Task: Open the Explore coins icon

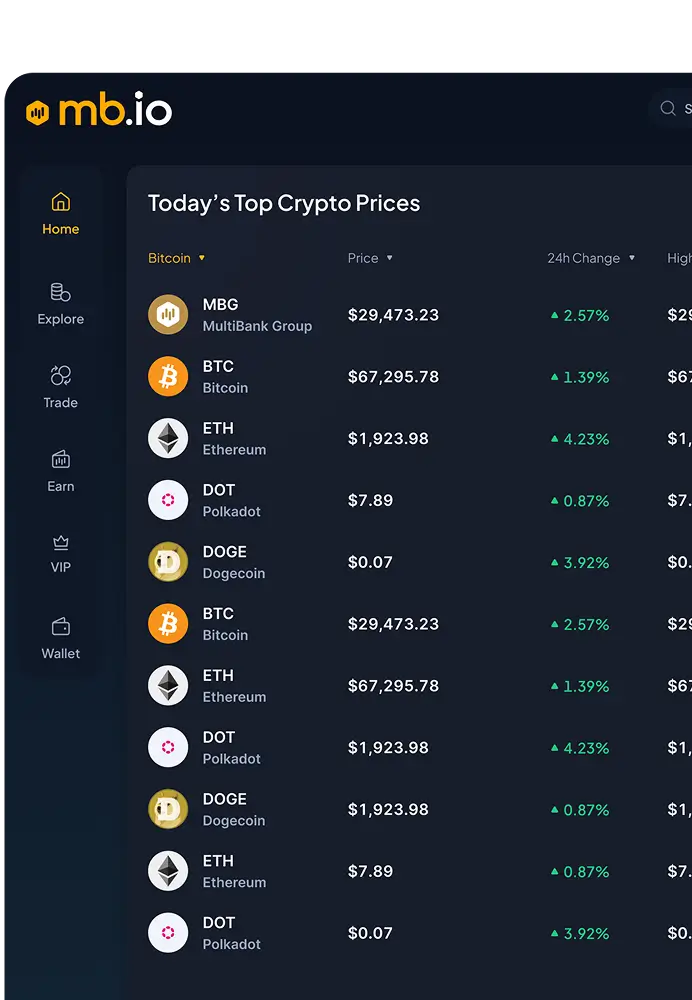Action: [61, 292]
